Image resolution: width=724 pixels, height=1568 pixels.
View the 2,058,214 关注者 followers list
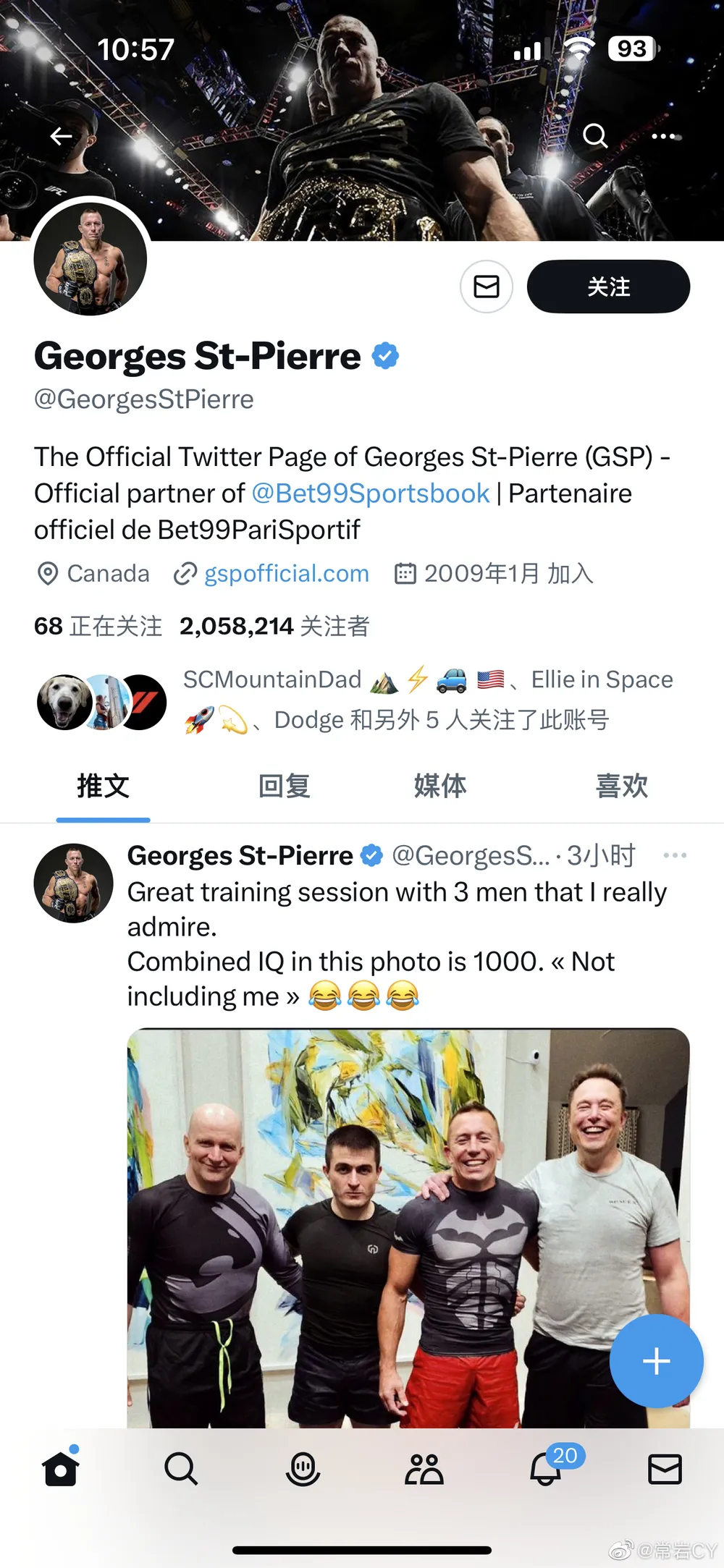click(274, 626)
